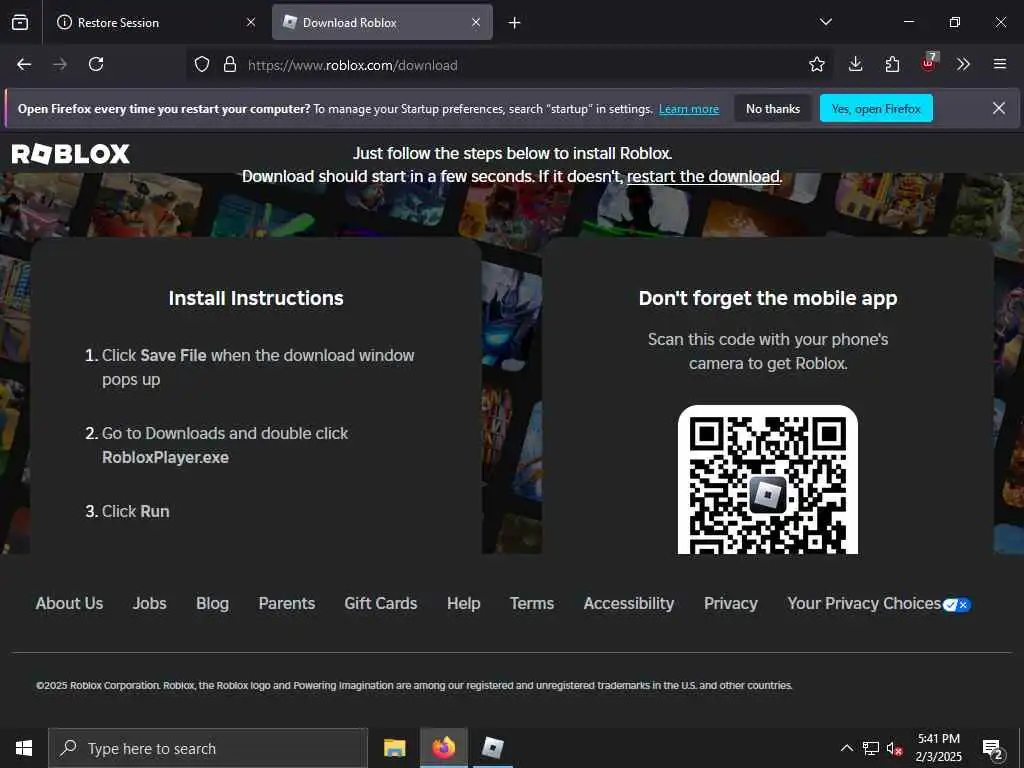The width and height of the screenshot is (1024, 768).
Task: Click the Don't forget the mobile app heading
Action: [x=768, y=298]
